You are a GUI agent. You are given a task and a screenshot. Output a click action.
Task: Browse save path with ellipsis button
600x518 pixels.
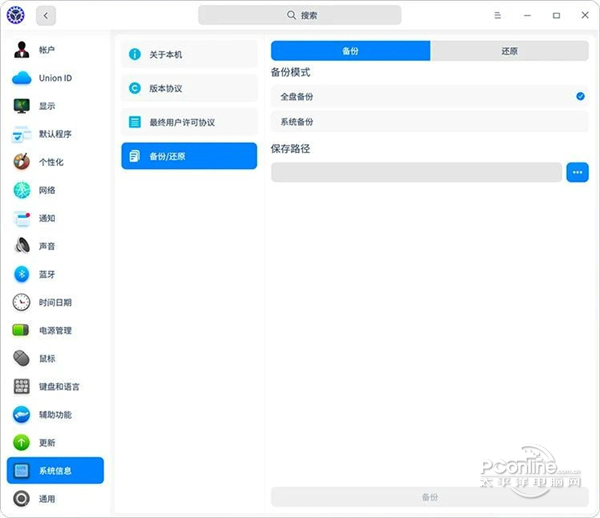point(577,172)
